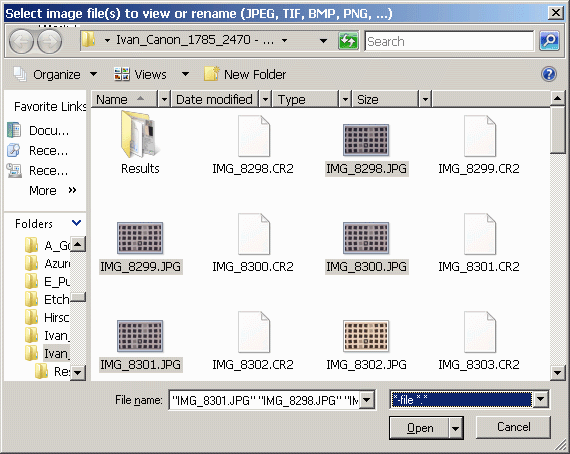Select the E_P folder in tree
Viewport: 570px width, 454px height.
click(47, 281)
